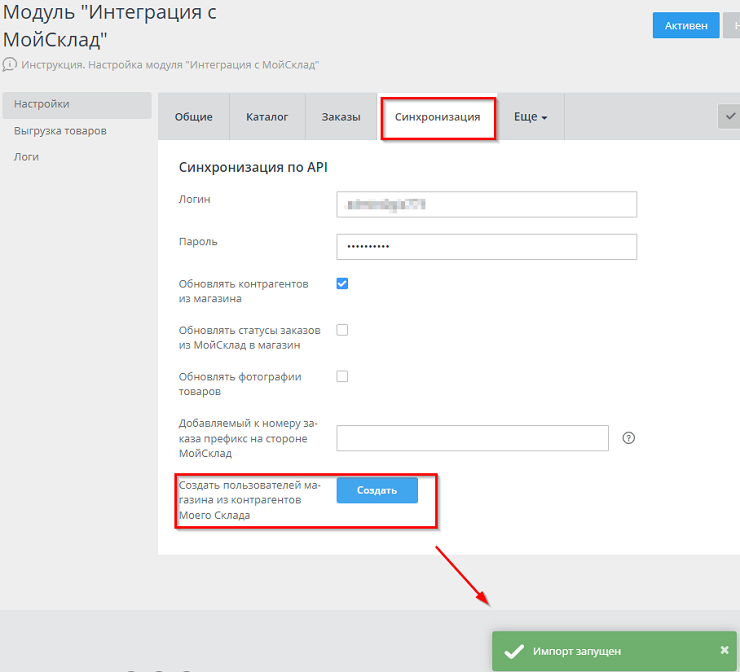Click the 'Активен' status button
Screen dimensions: 740x672
pyautogui.click(x=685, y=26)
